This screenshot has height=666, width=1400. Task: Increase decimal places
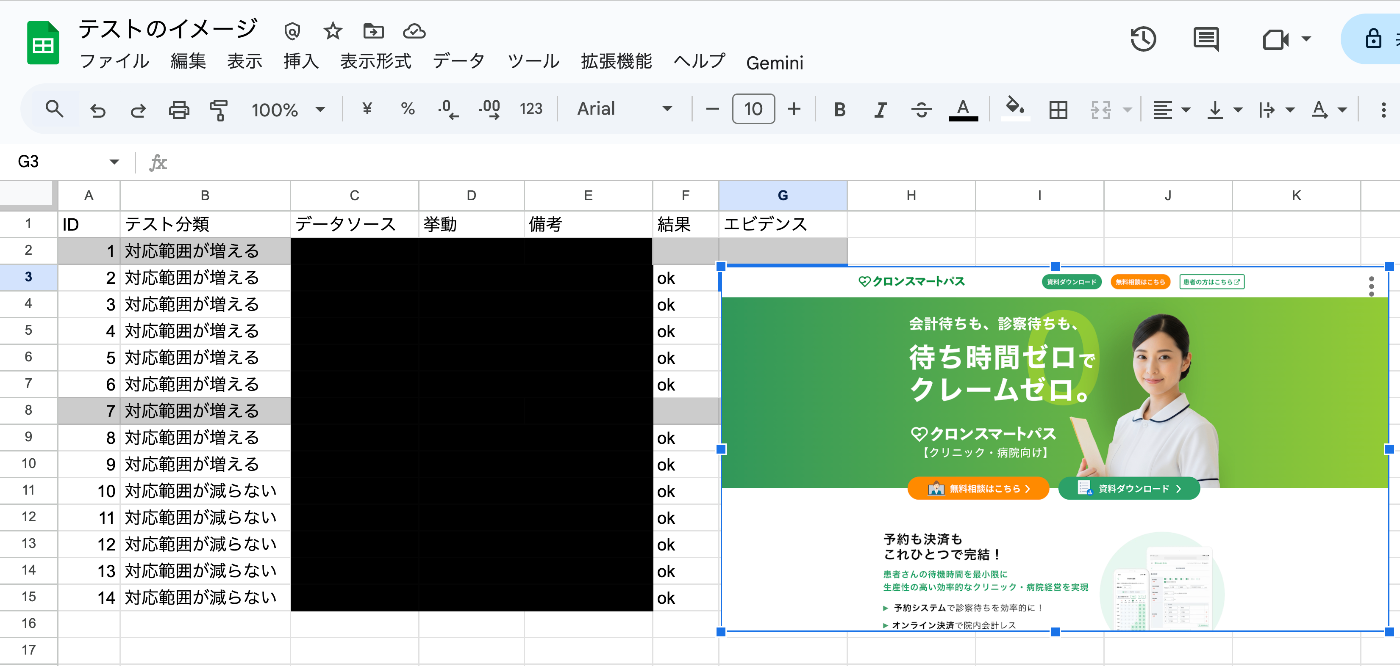click(490, 110)
